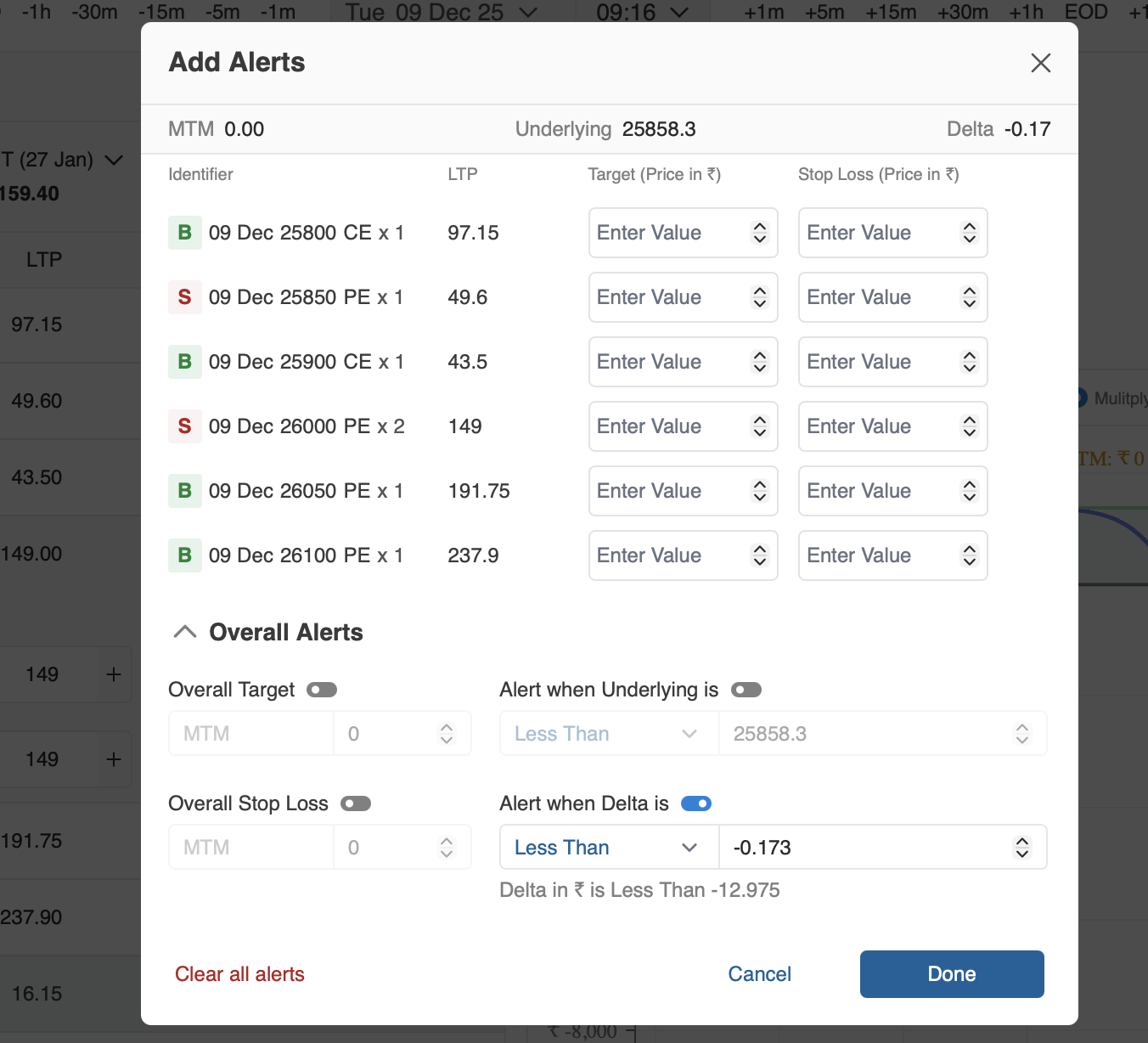Enable Alert when Underlying toggle

tap(746, 690)
